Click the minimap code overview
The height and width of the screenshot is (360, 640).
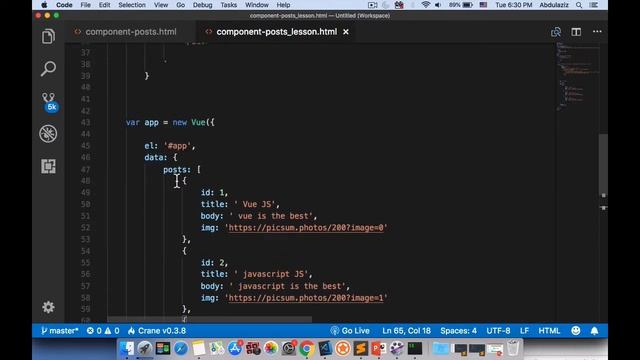pyautogui.click(x=578, y=76)
